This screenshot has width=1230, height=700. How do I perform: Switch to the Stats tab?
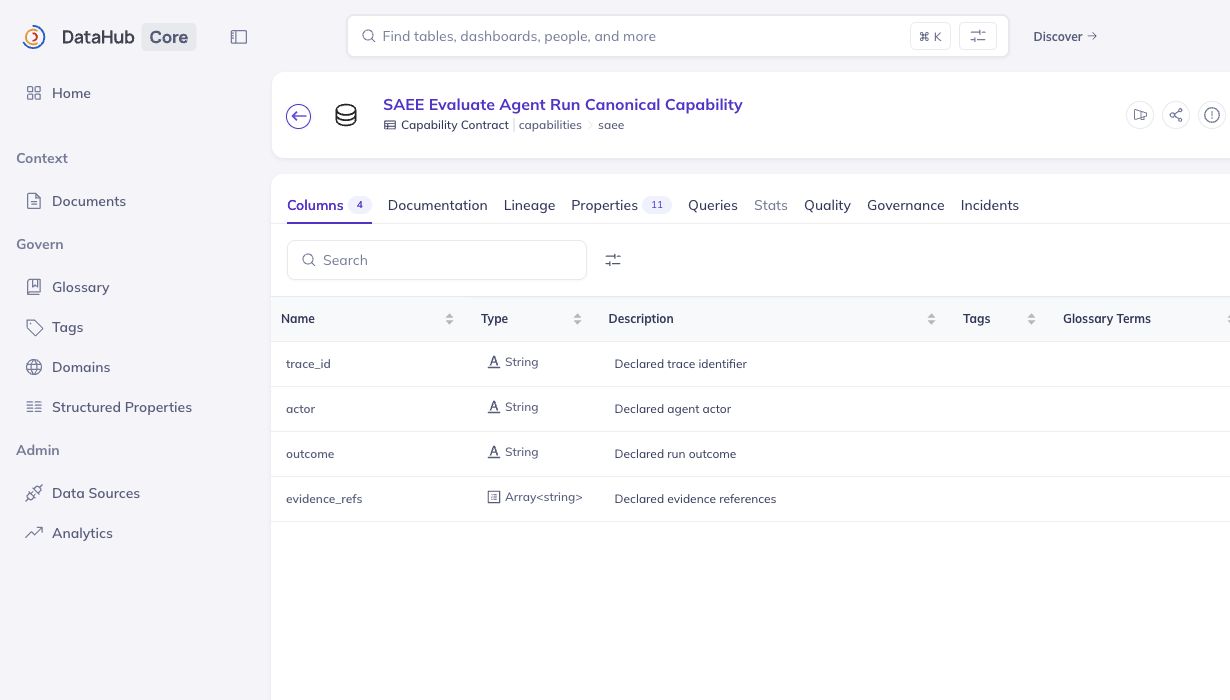pyautogui.click(x=771, y=205)
